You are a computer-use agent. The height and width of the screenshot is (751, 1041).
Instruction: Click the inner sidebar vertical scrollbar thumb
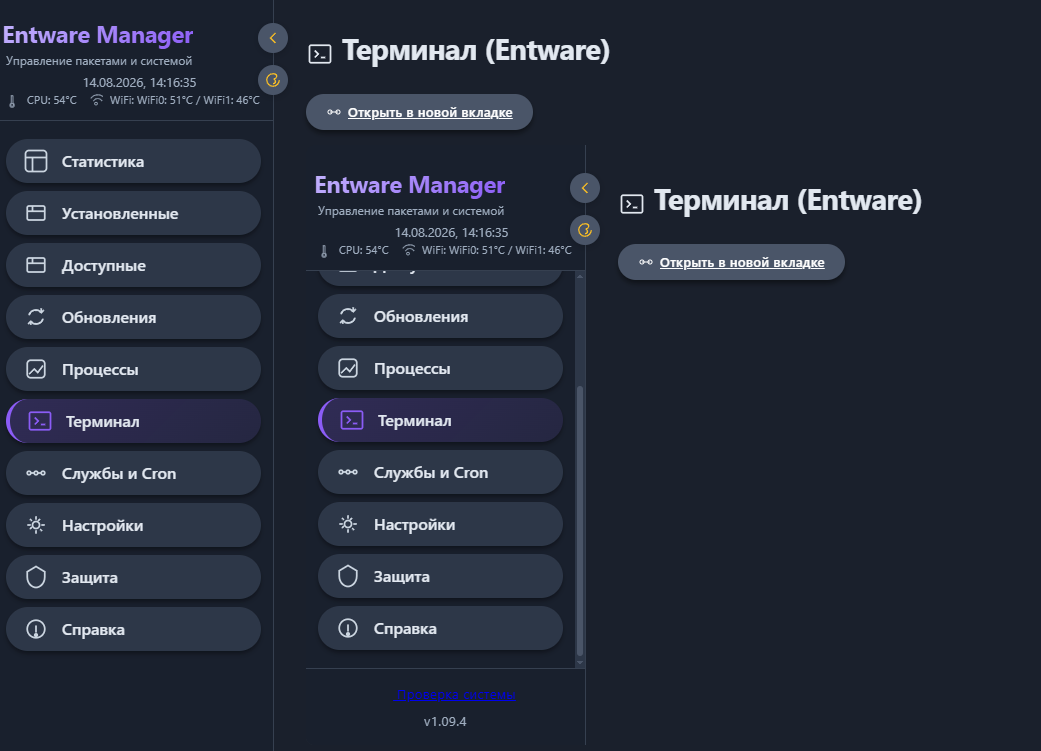pyautogui.click(x=580, y=521)
